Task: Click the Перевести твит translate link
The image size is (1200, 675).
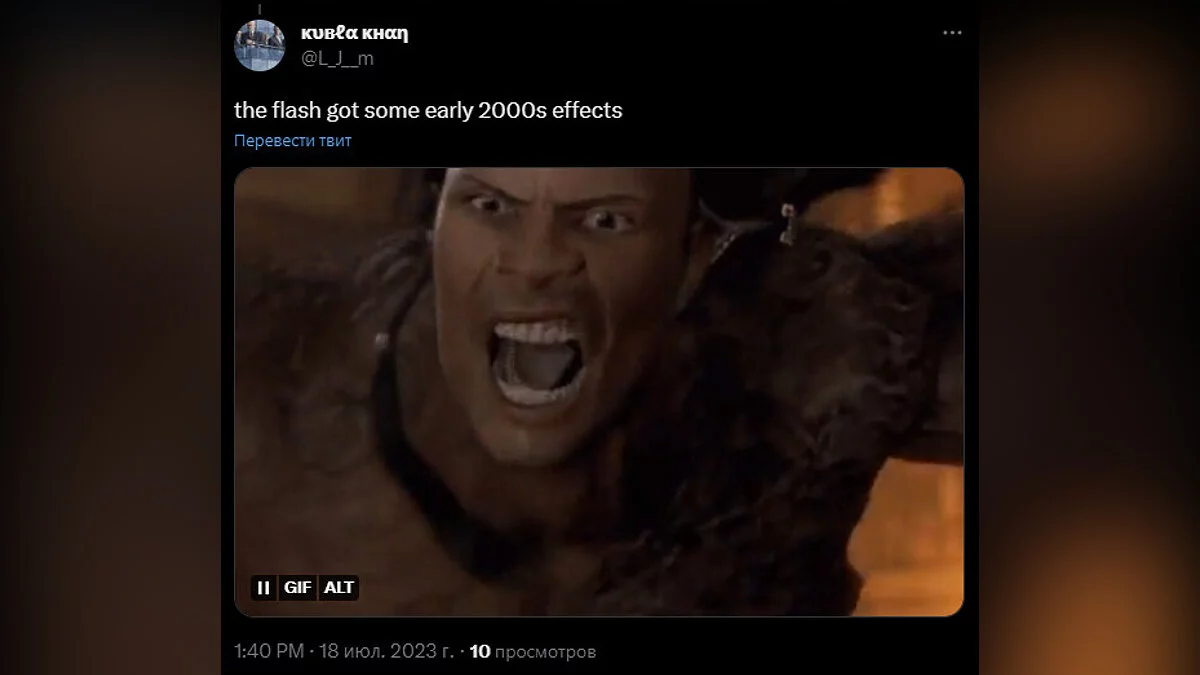Action: 293,141
